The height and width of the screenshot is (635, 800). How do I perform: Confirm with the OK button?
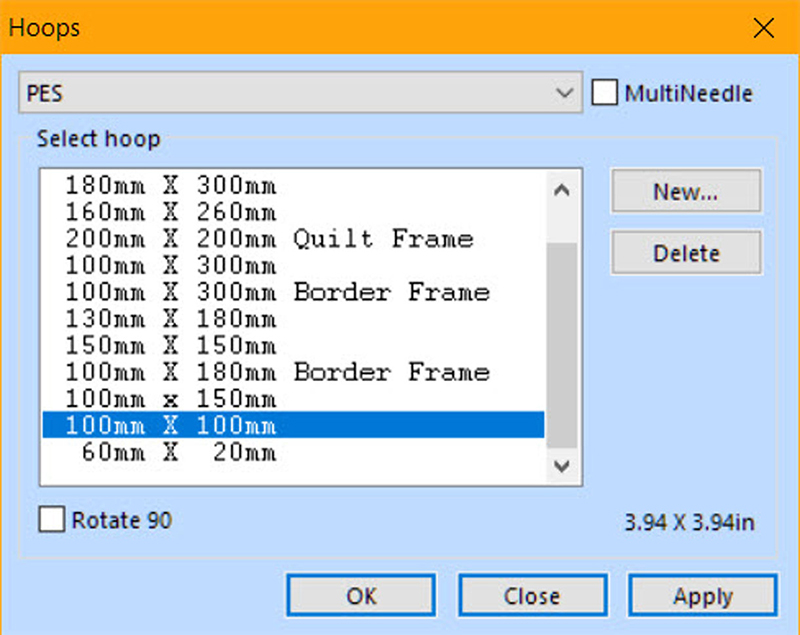pyautogui.click(x=361, y=596)
